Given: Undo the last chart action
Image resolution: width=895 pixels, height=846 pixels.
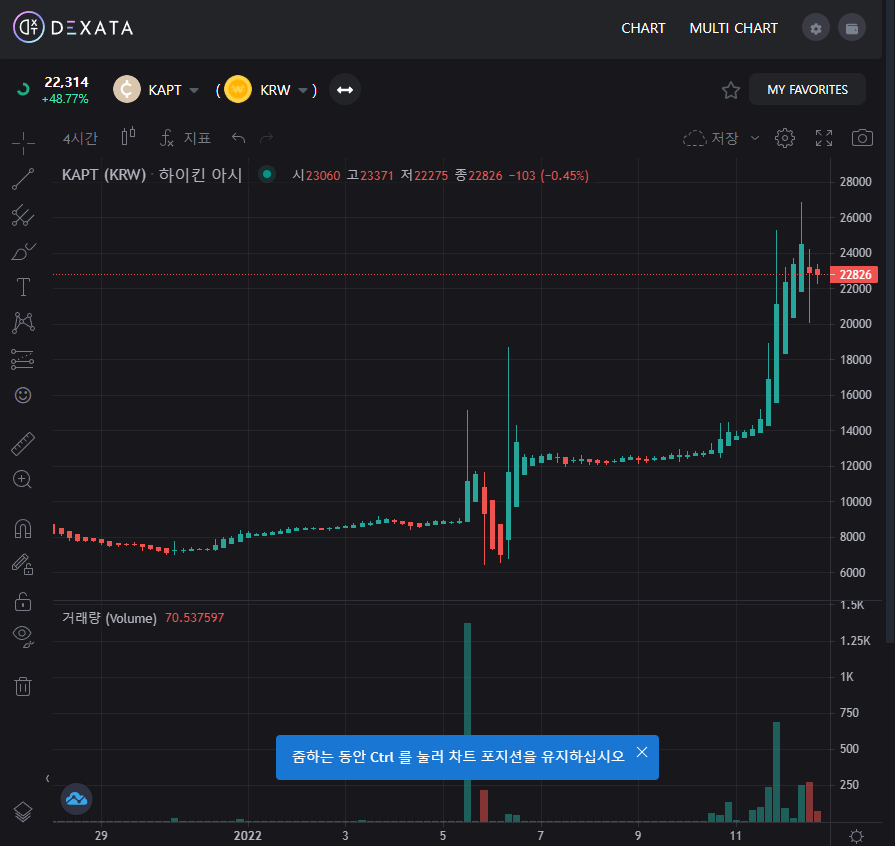Looking at the screenshot, I should coord(239,138).
